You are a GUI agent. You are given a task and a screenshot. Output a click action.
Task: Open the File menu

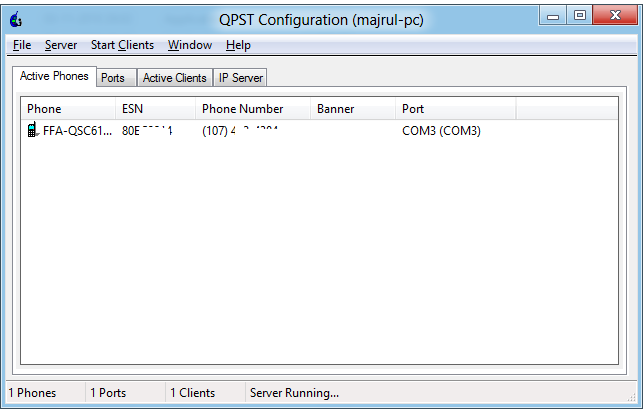pos(22,45)
